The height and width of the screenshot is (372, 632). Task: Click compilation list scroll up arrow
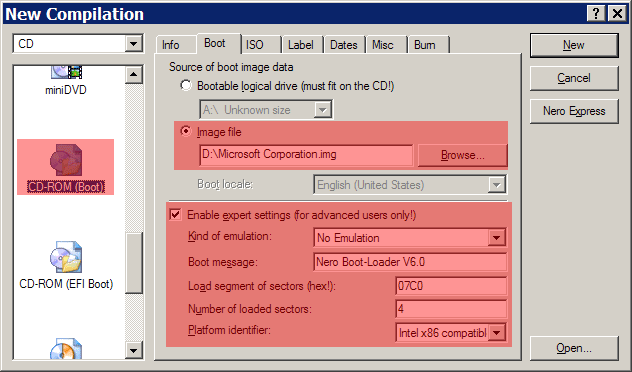pyautogui.click(x=133, y=75)
